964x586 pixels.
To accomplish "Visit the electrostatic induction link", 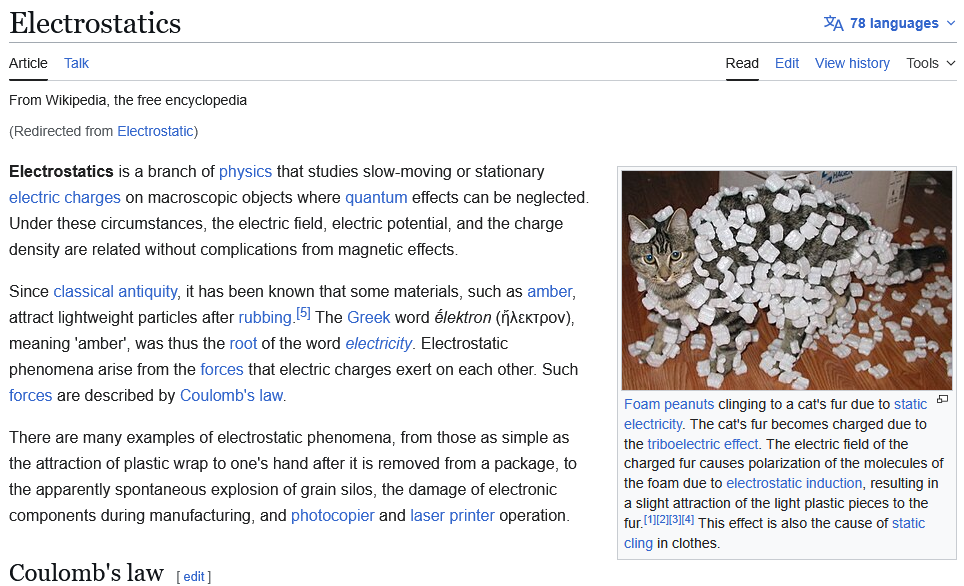I will click(x=794, y=483).
